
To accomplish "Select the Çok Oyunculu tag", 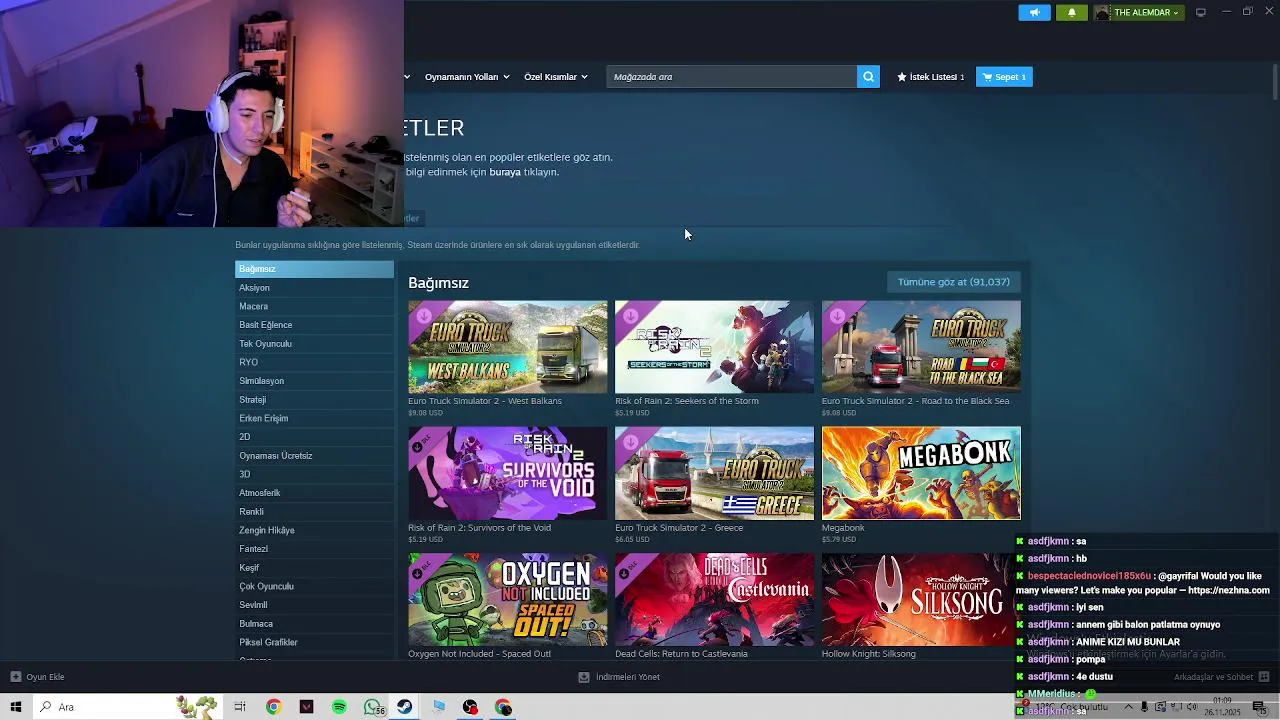I will 314,586.
